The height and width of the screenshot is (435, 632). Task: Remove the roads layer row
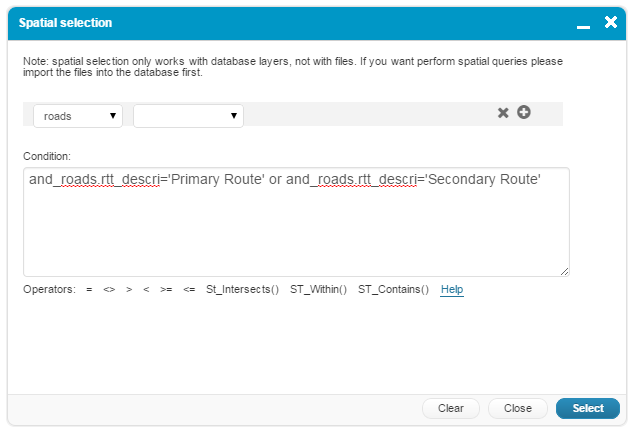click(504, 113)
